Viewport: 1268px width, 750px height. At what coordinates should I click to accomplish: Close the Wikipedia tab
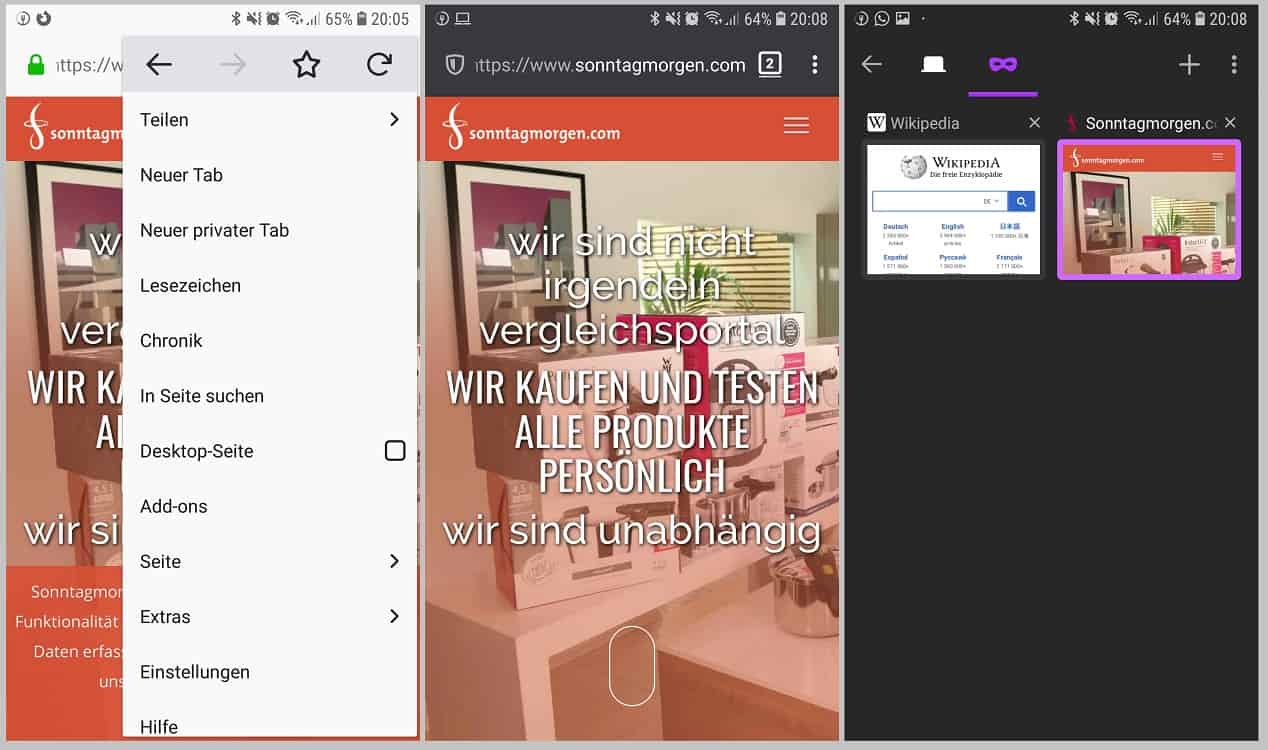(1034, 123)
